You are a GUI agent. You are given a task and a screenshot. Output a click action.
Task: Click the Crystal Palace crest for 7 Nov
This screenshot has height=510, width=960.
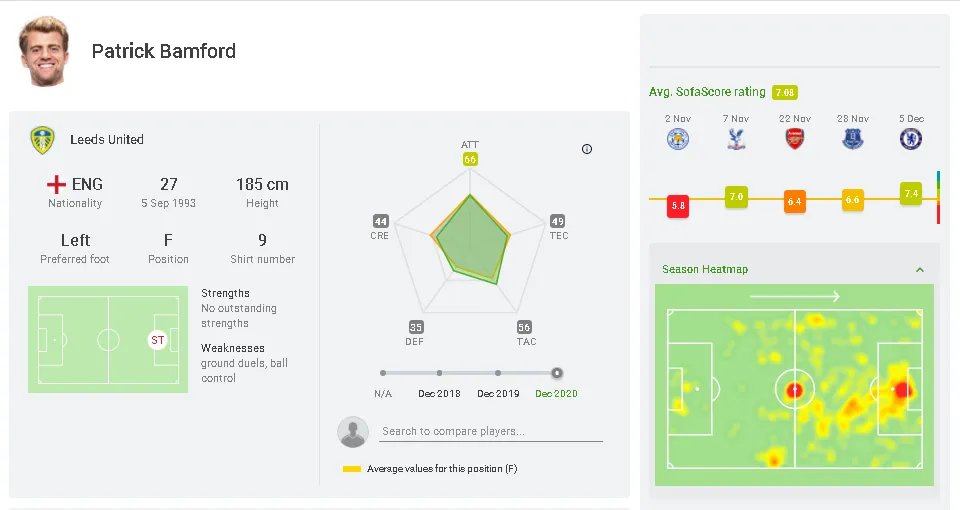coord(736,140)
